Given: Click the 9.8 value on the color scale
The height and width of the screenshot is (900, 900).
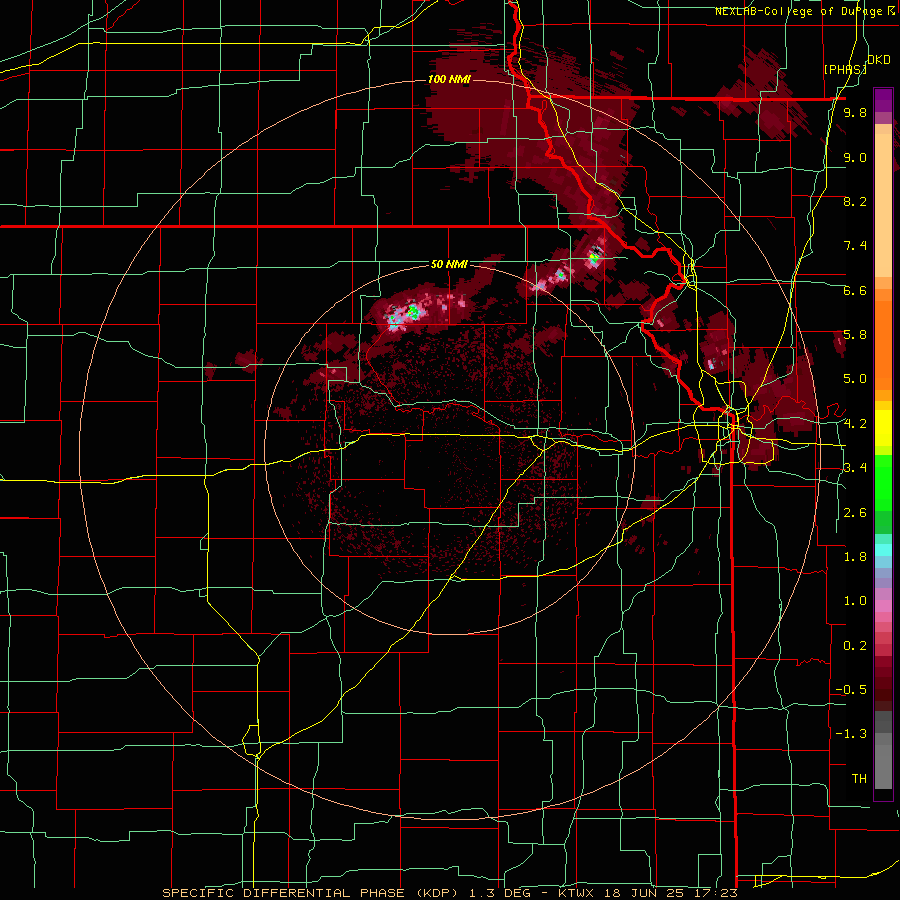Looking at the screenshot, I should coord(855,113).
